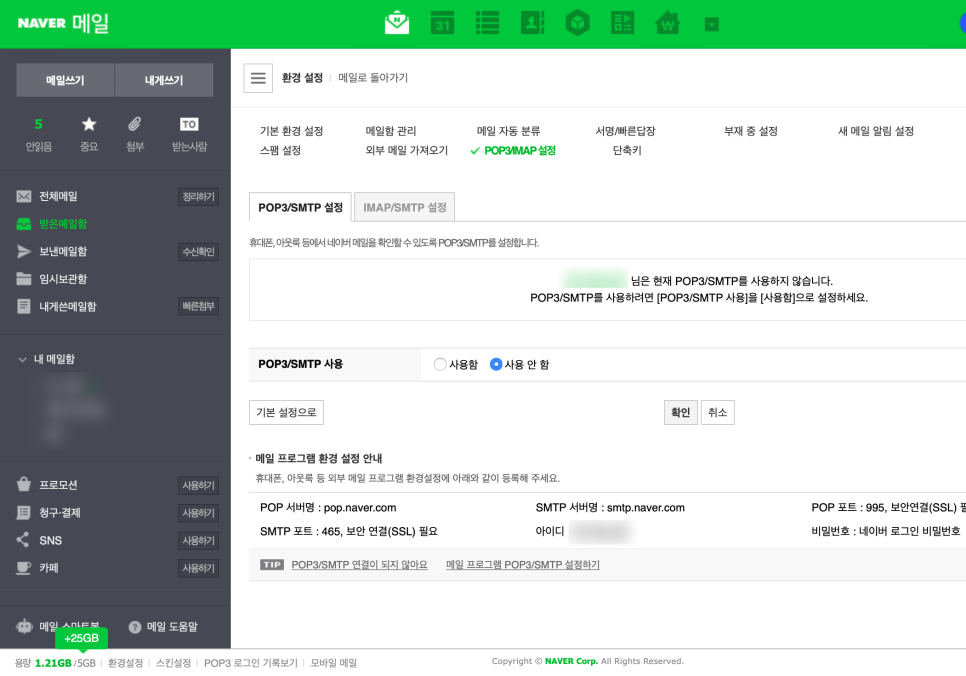966x676 pixels.
Task: Click 기본 설정으로 reset button
Action: (x=286, y=412)
